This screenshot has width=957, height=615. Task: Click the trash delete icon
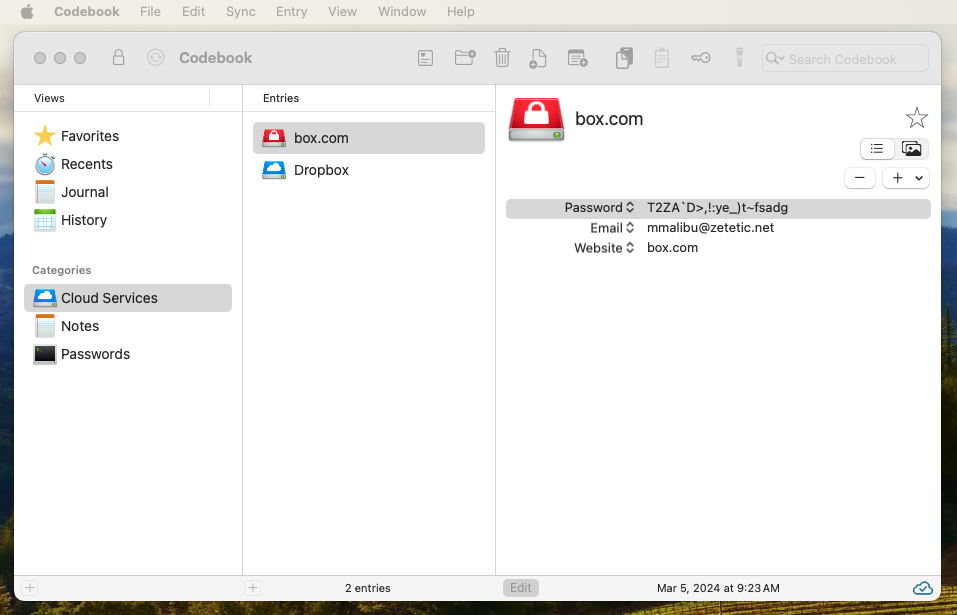tap(502, 58)
